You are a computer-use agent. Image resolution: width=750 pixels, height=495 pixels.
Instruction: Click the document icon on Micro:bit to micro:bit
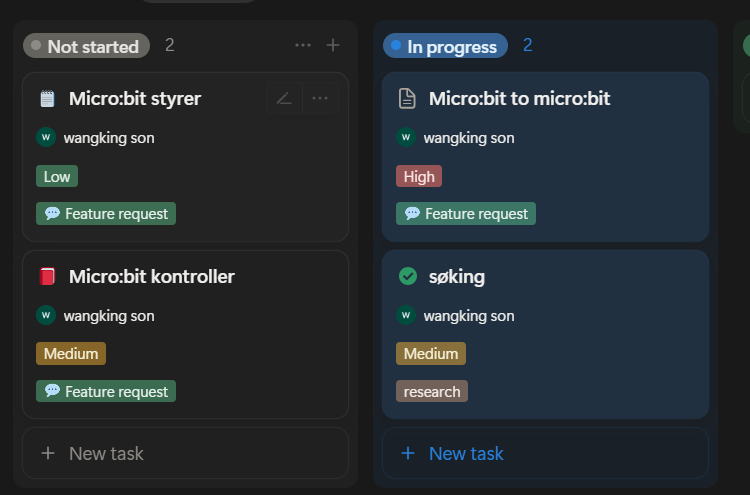407,98
